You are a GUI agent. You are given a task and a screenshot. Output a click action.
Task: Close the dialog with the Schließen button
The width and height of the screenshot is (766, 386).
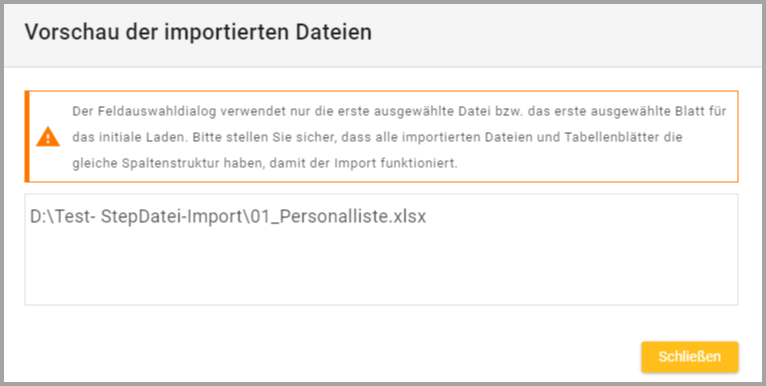pos(689,357)
